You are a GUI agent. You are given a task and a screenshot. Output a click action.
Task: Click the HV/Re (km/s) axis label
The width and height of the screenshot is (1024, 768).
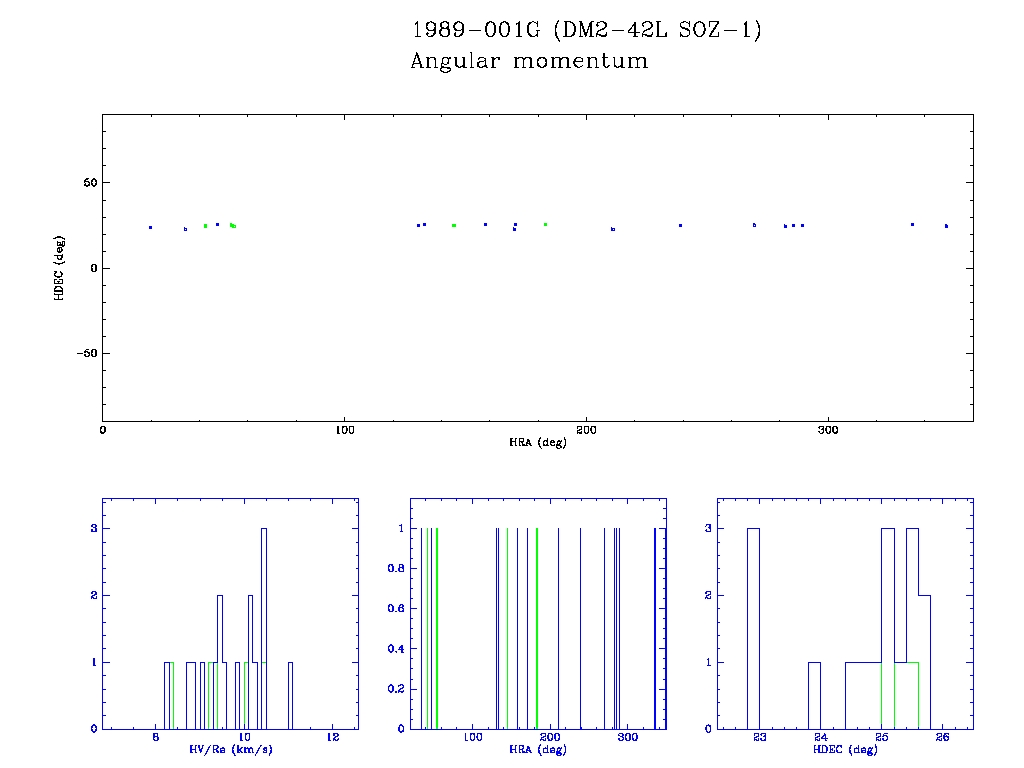pyautogui.click(x=229, y=750)
